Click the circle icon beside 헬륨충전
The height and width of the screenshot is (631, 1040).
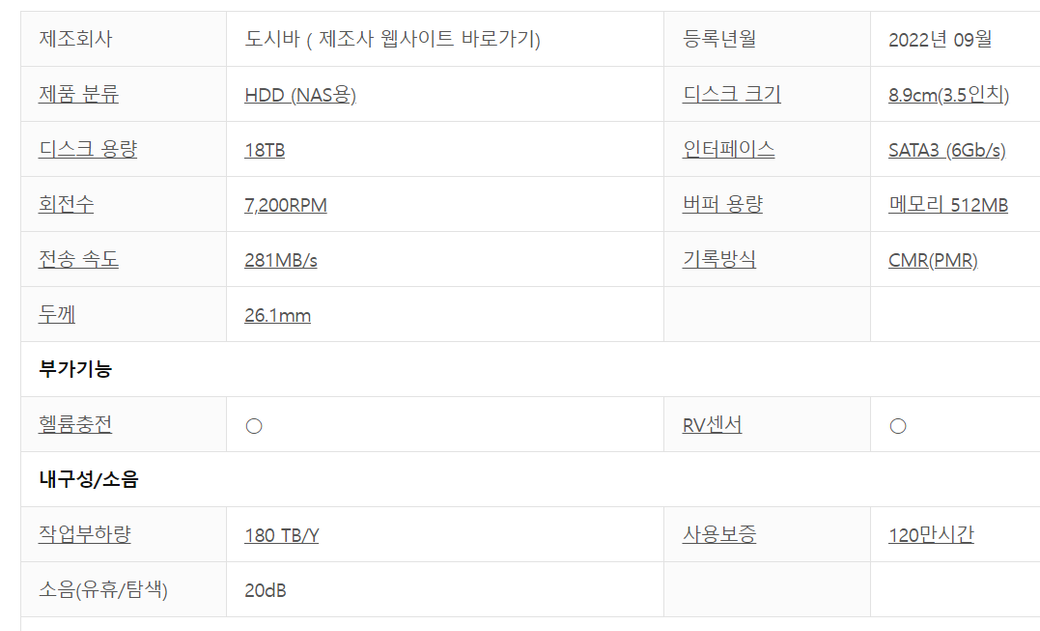tap(254, 426)
